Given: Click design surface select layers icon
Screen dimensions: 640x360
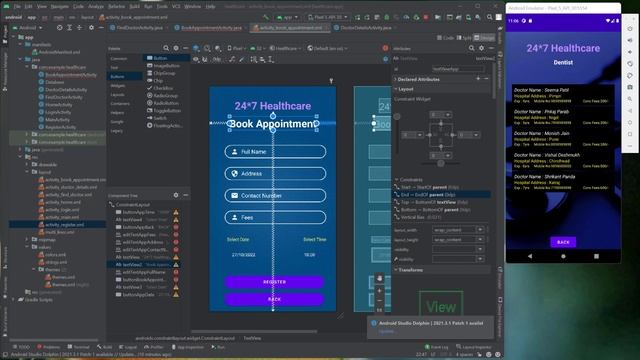Looking at the screenshot, I should pyautogui.click(x=196, y=48).
